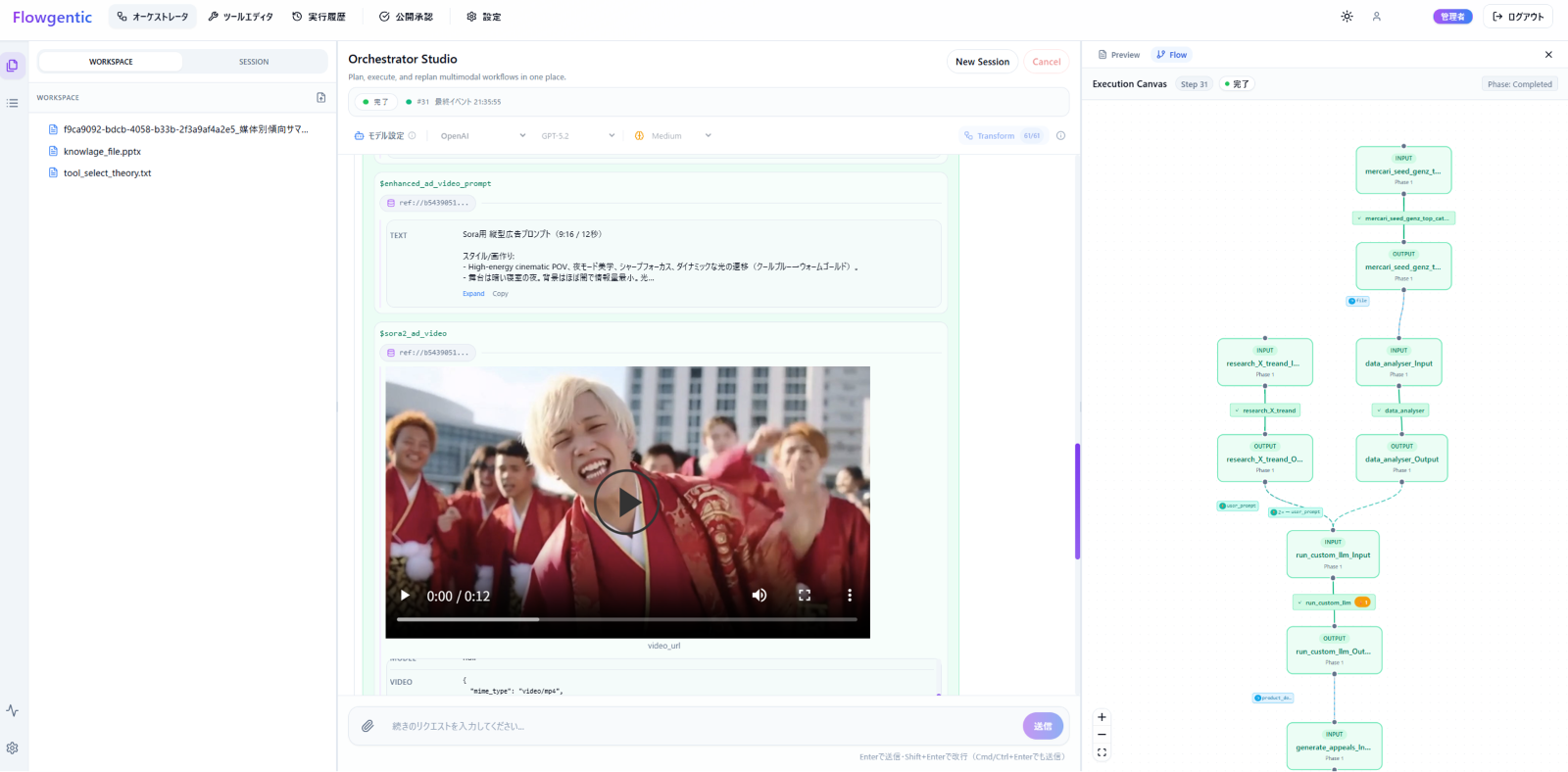The height and width of the screenshot is (772, 1568).
Task: Open the GPT-5.2 model dropdown
Action: tap(577, 136)
